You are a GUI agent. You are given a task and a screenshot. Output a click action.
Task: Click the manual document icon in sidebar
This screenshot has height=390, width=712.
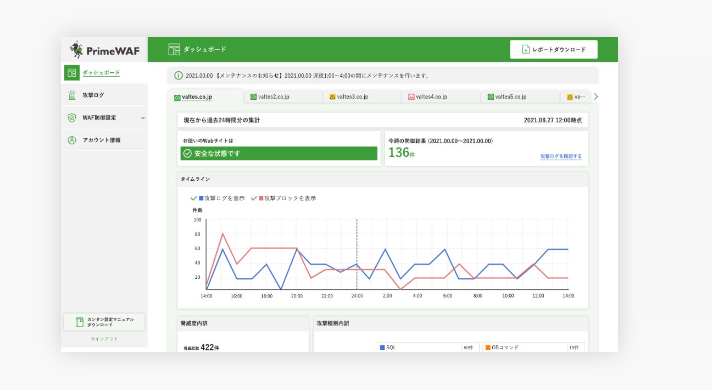tap(79, 322)
